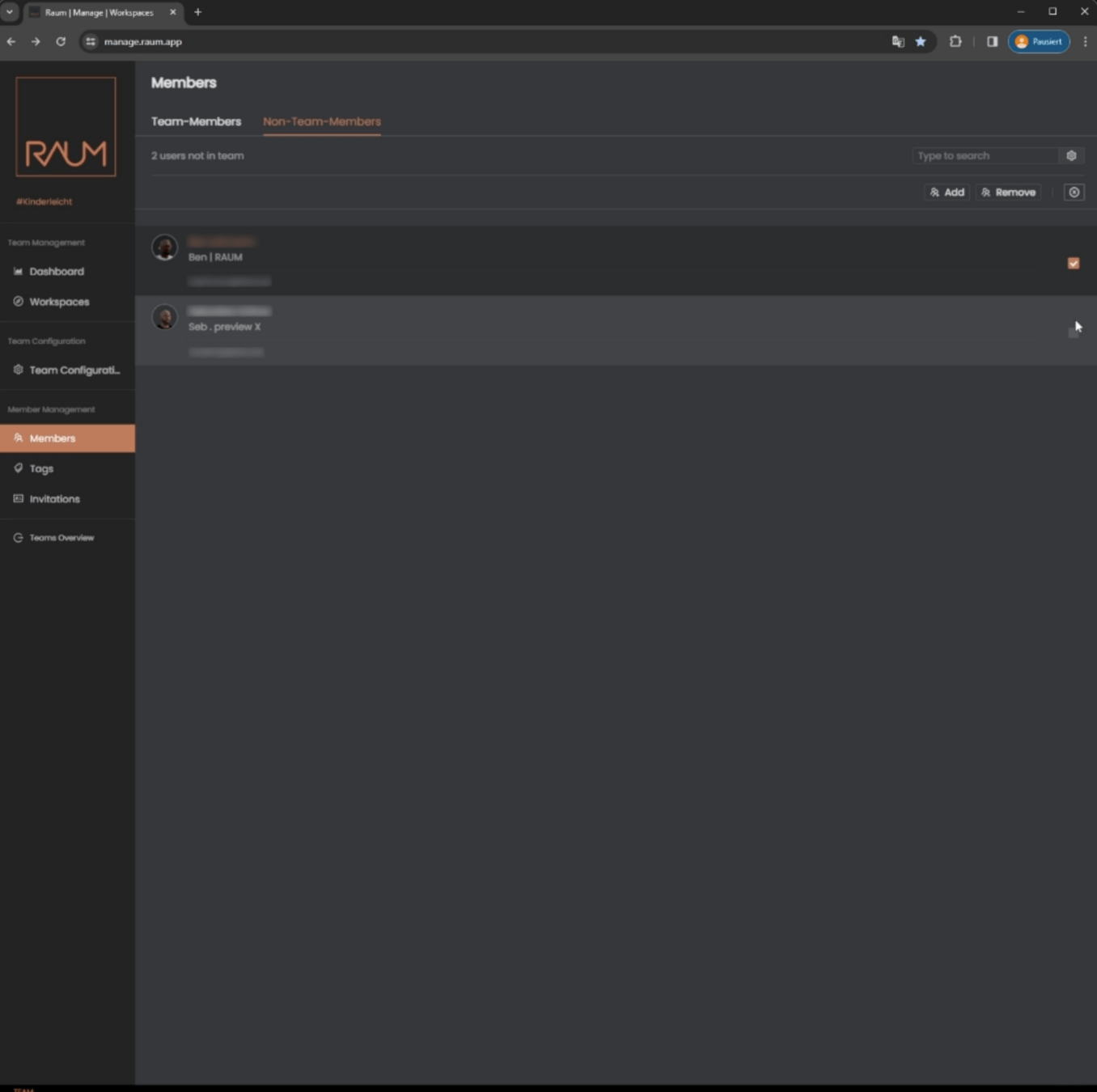Click the Teams Overview icon in sidebar
The image size is (1097, 1092).
pyautogui.click(x=18, y=538)
